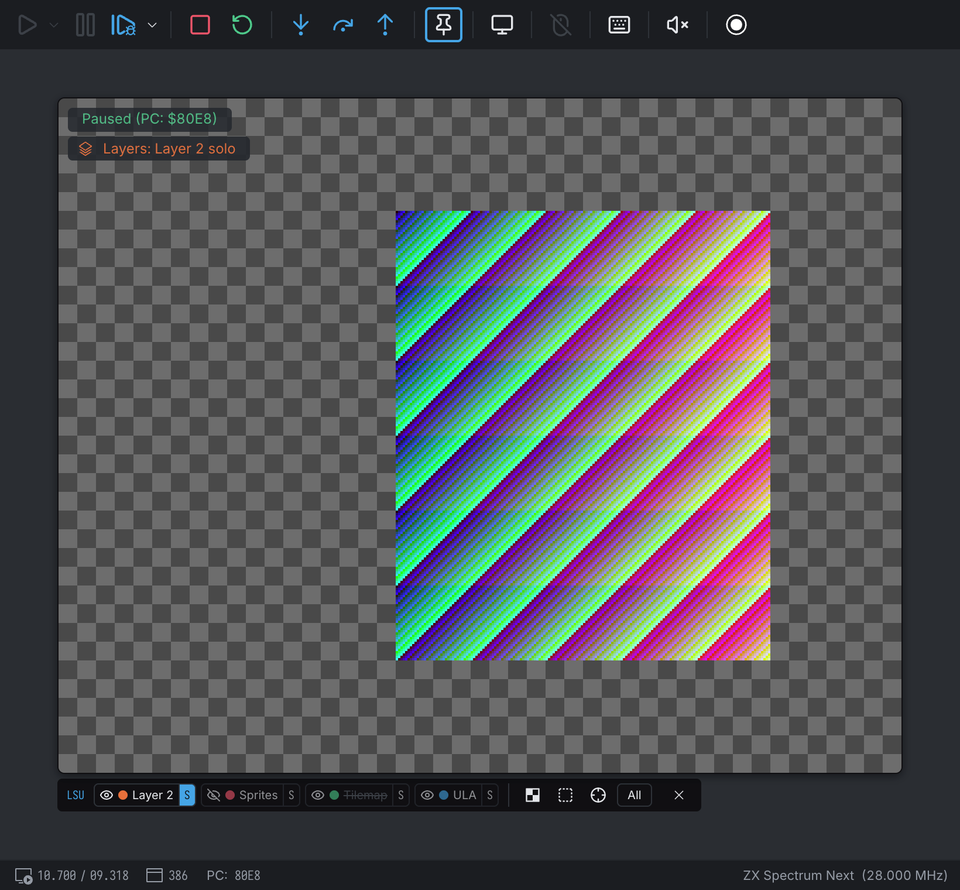Click the window frame icon in status bar
This screenshot has height=890, width=960.
tap(154, 875)
